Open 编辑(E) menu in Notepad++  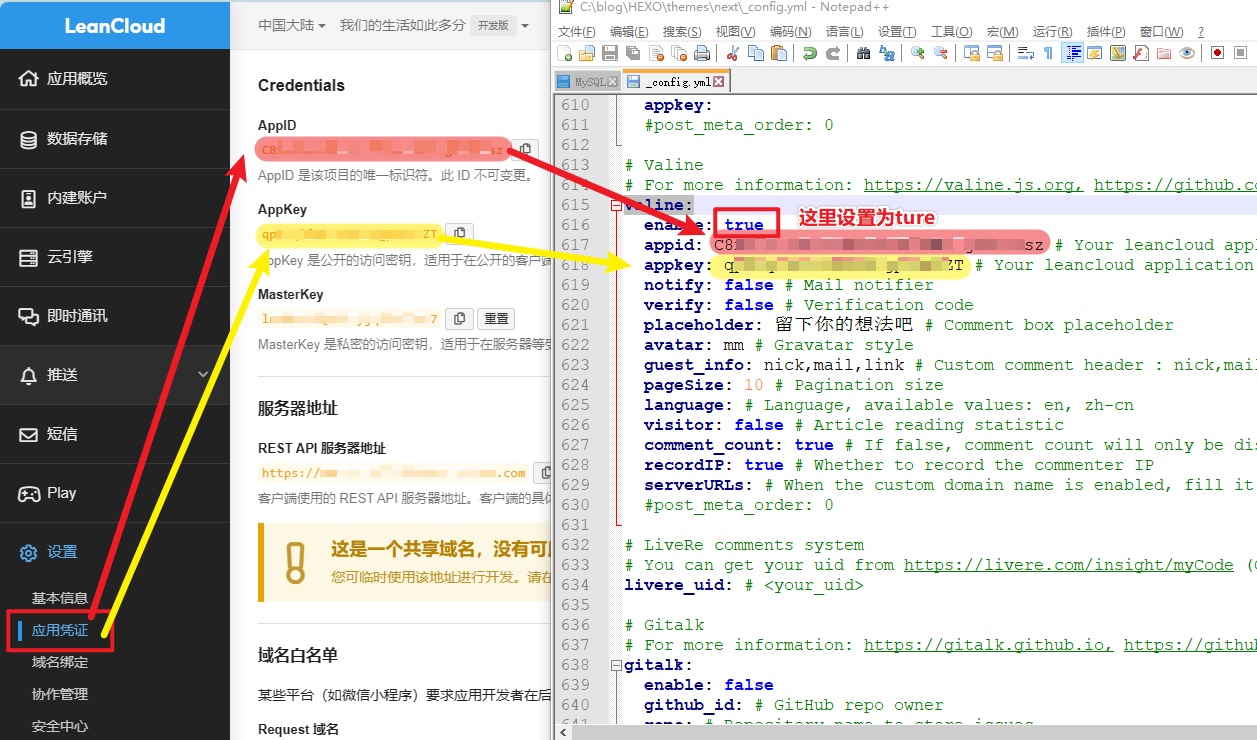click(x=629, y=32)
